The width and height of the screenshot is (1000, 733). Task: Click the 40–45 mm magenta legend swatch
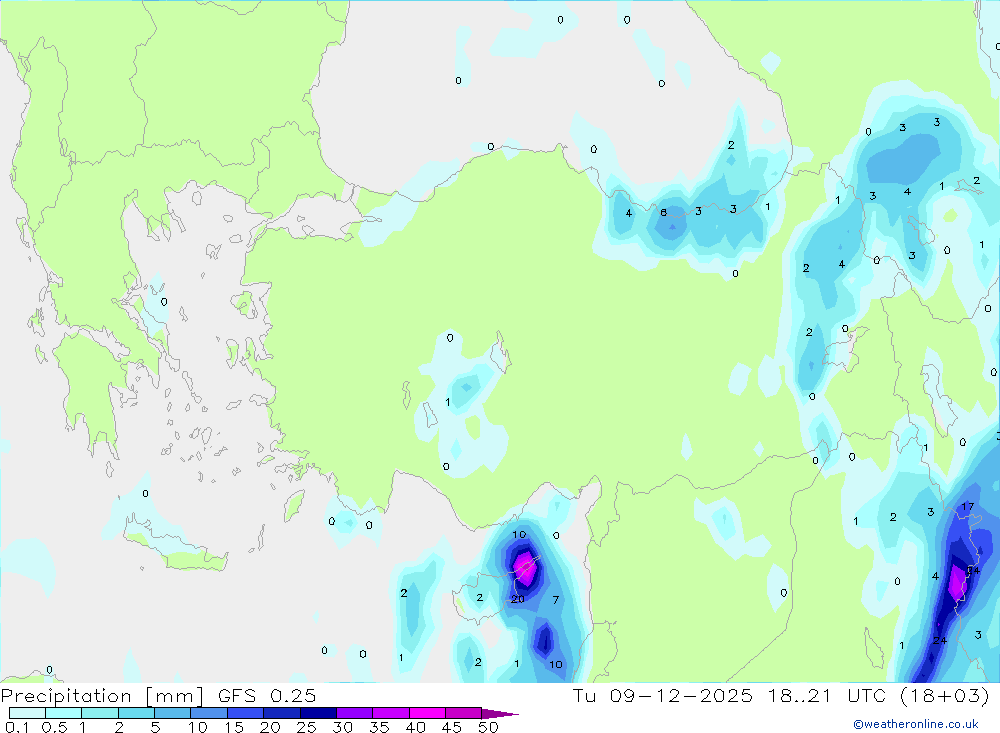point(427,713)
